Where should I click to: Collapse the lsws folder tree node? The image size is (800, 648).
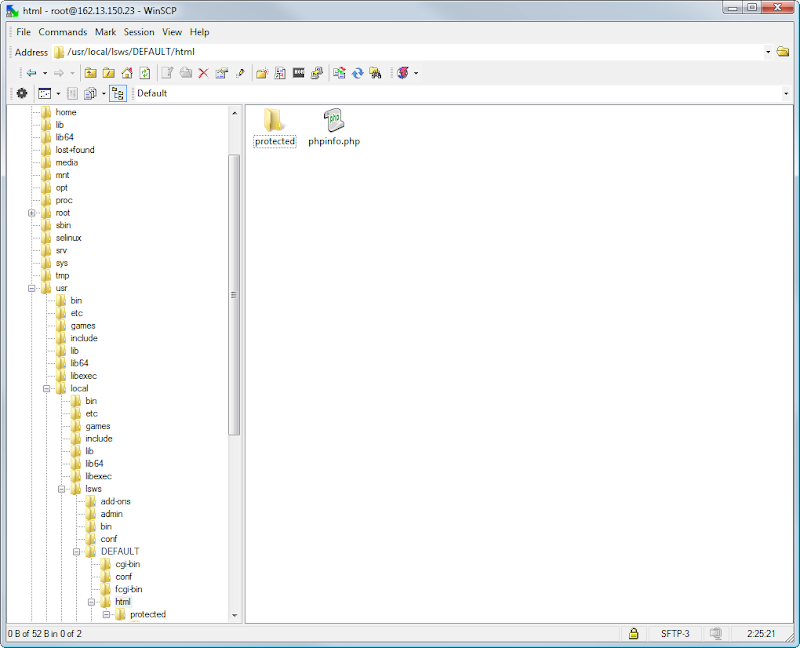(62, 489)
